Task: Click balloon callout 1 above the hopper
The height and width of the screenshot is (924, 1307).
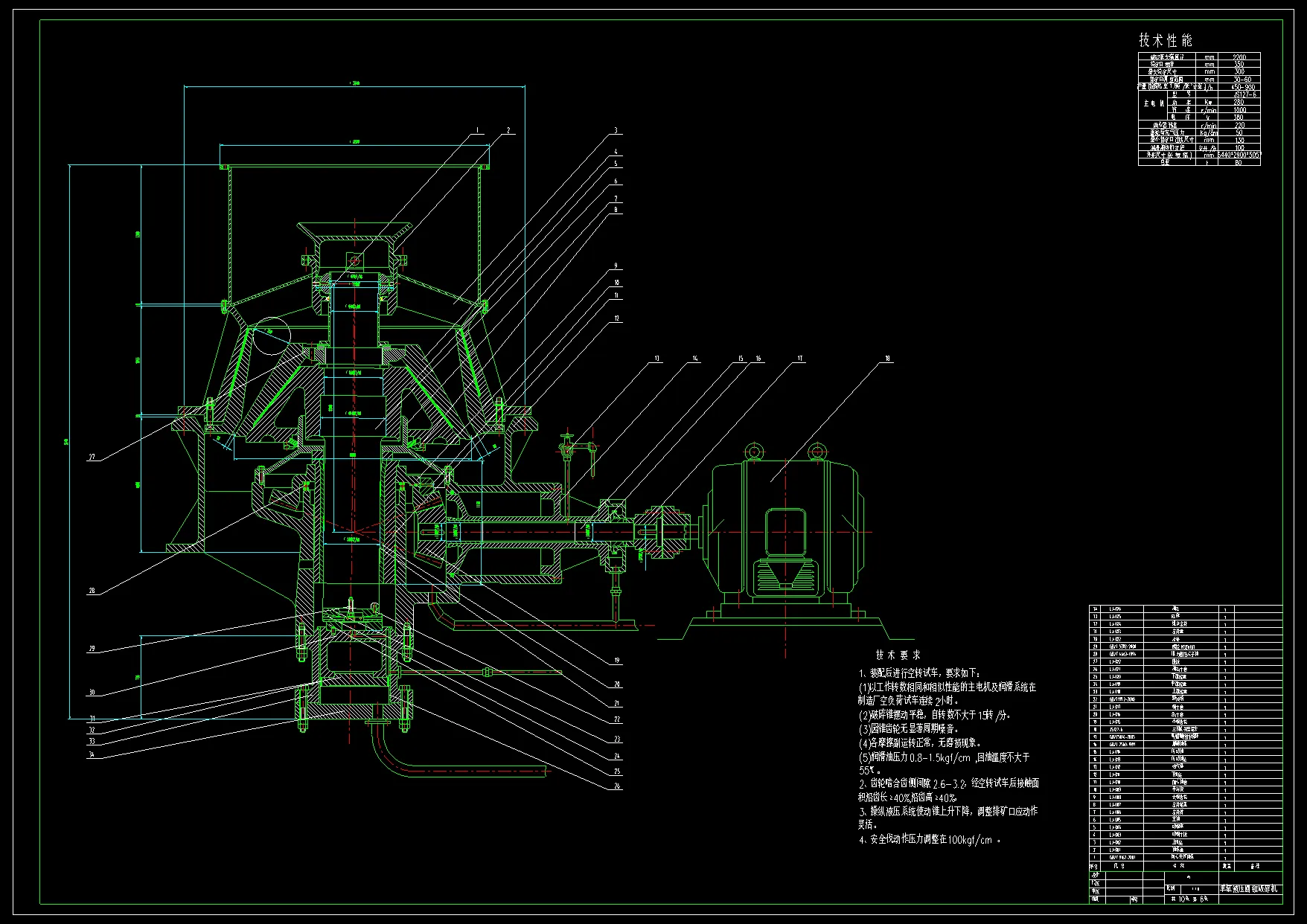Action: [478, 130]
